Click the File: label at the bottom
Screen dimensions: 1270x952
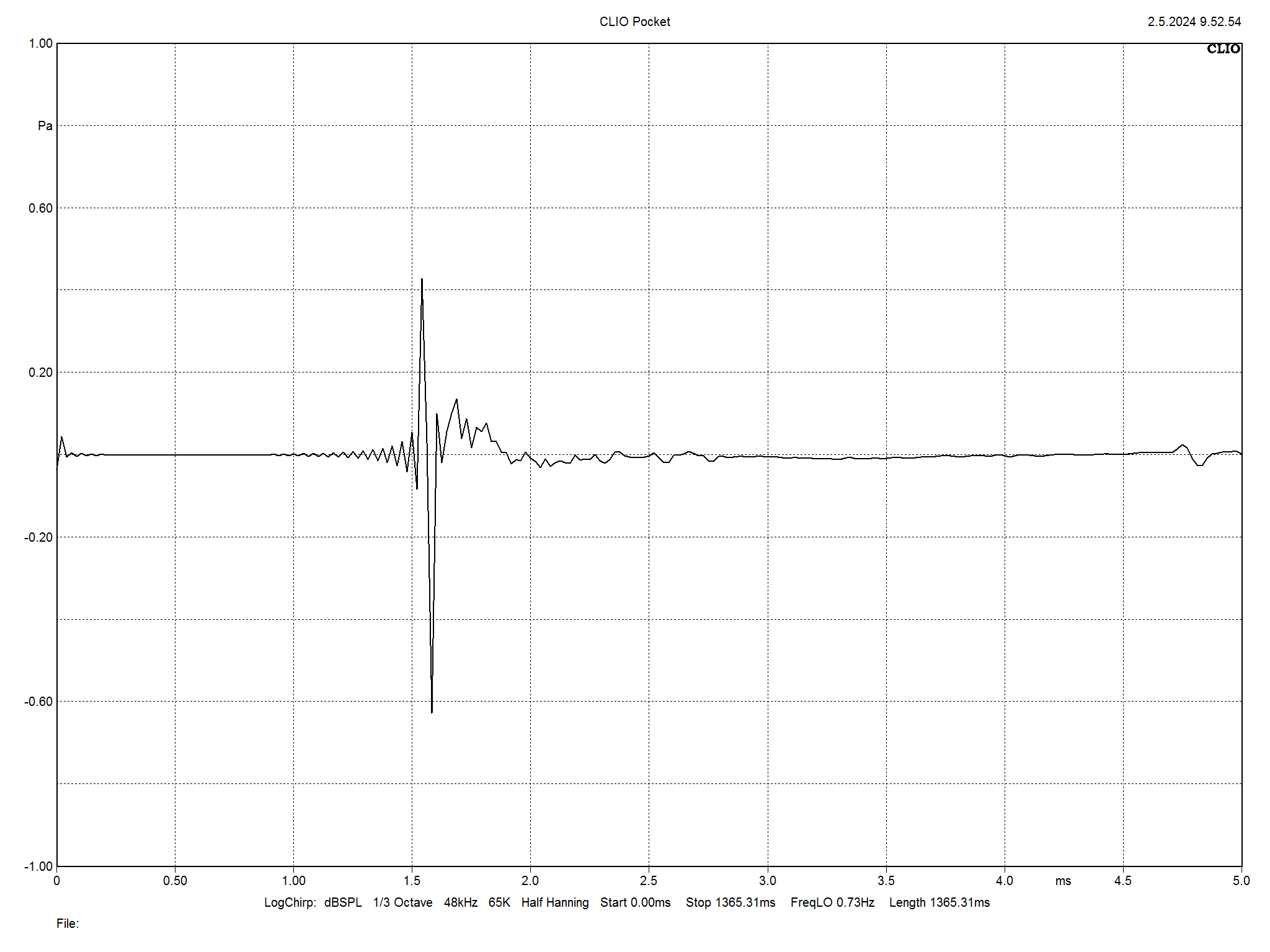click(x=68, y=923)
